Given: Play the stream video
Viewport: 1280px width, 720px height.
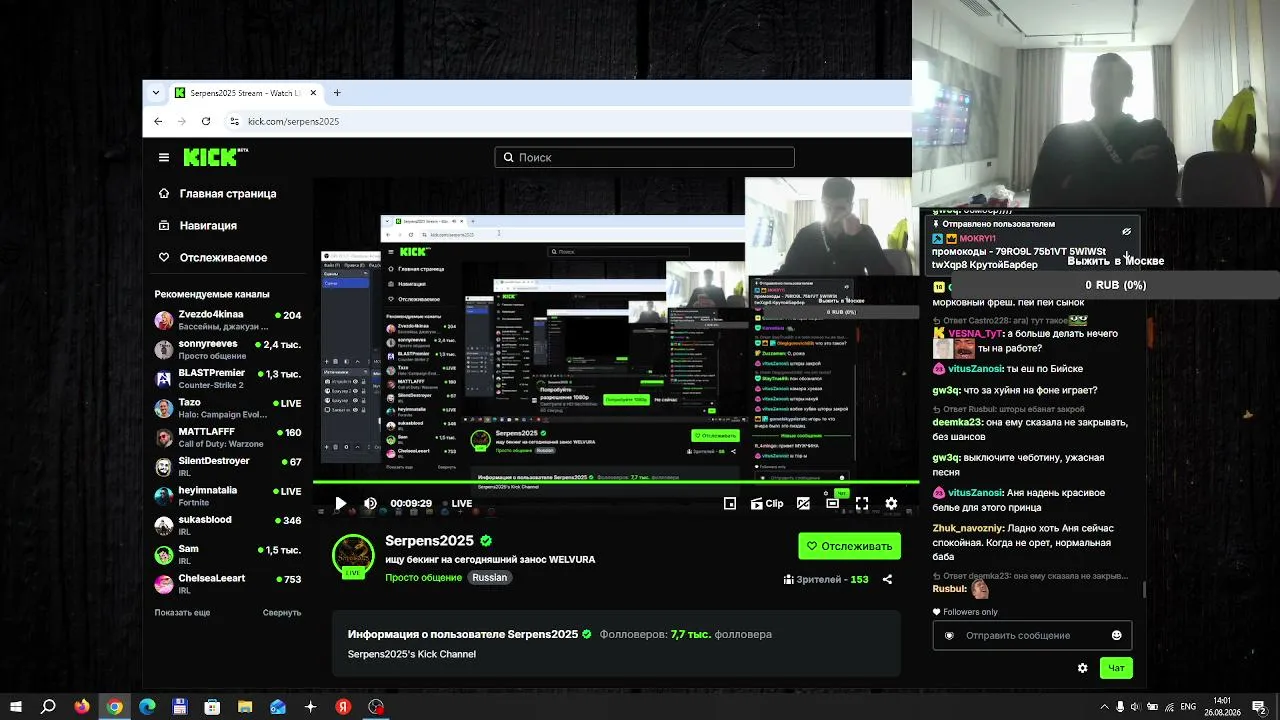Looking at the screenshot, I should (x=340, y=504).
